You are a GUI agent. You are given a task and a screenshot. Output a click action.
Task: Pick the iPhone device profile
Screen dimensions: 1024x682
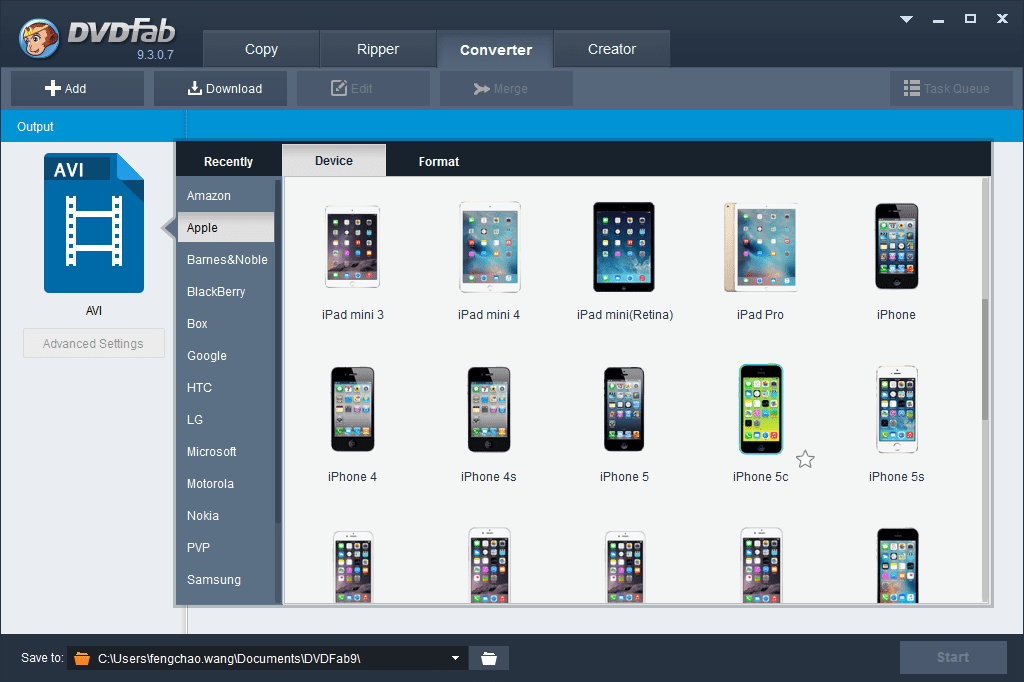coord(897,262)
